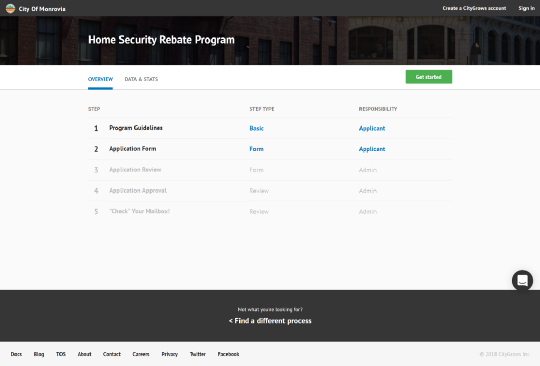Click Form step type for Application Form
Screen dimensions: 540x366
(257, 149)
